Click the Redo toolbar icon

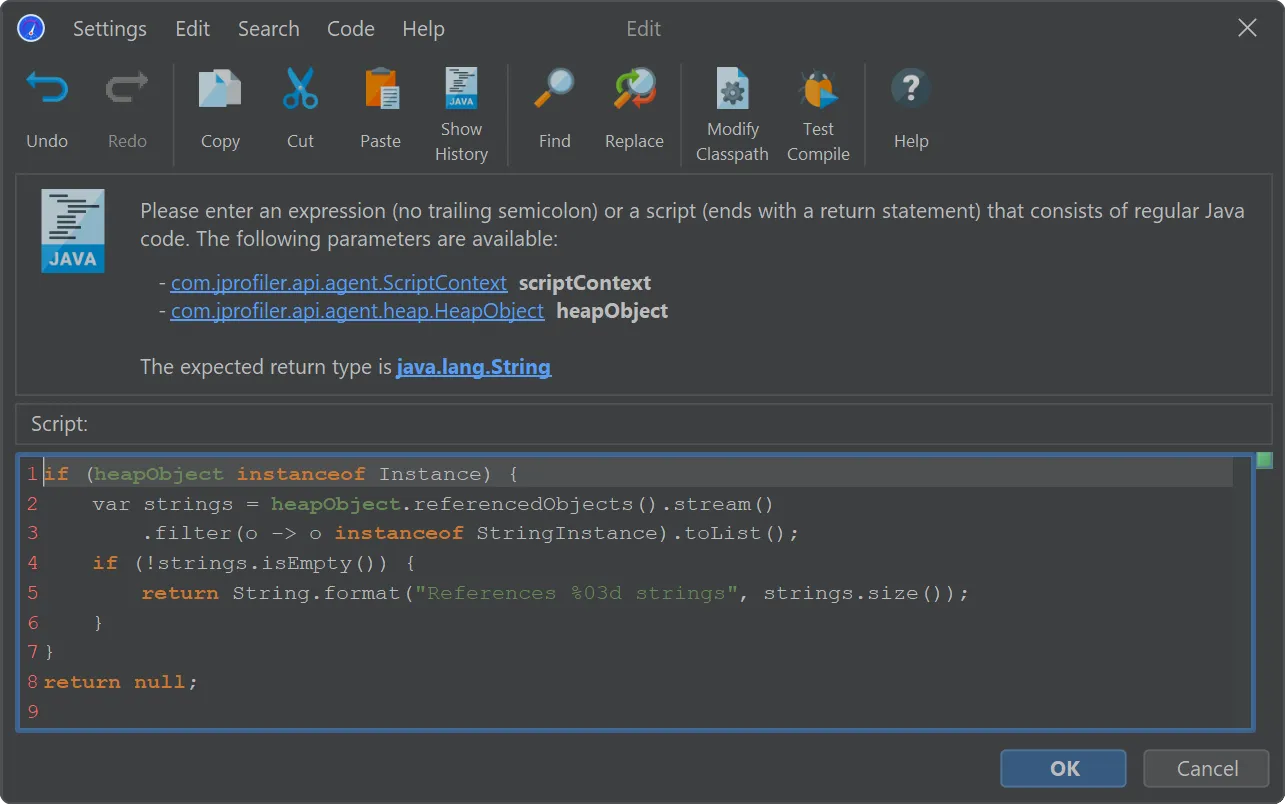127,89
